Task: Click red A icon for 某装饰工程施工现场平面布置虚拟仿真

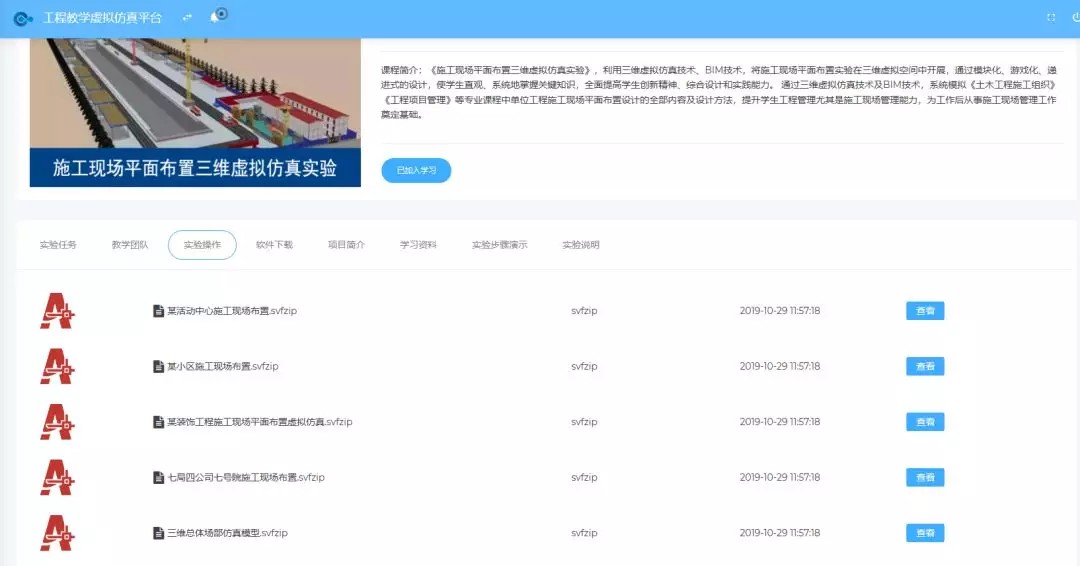Action: tap(57, 422)
